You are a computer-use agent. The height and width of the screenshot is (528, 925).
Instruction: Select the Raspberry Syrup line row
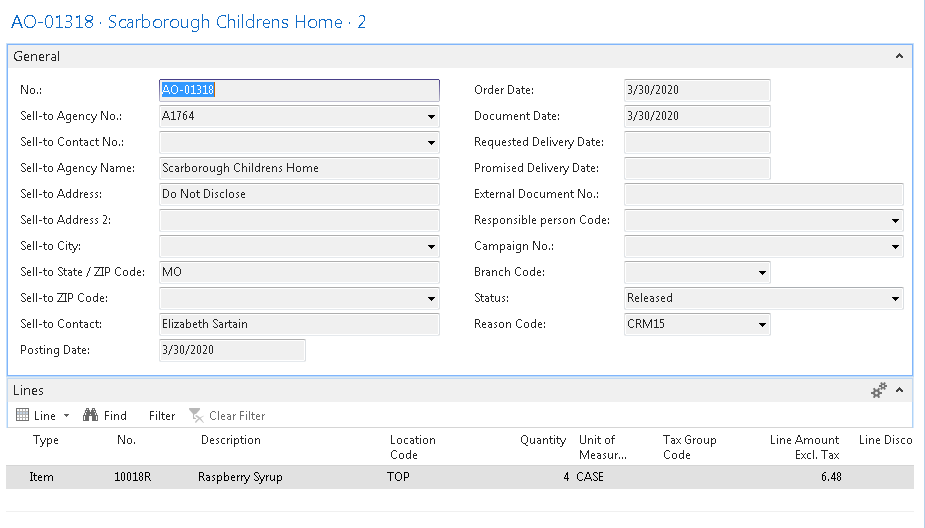[x=240, y=477]
